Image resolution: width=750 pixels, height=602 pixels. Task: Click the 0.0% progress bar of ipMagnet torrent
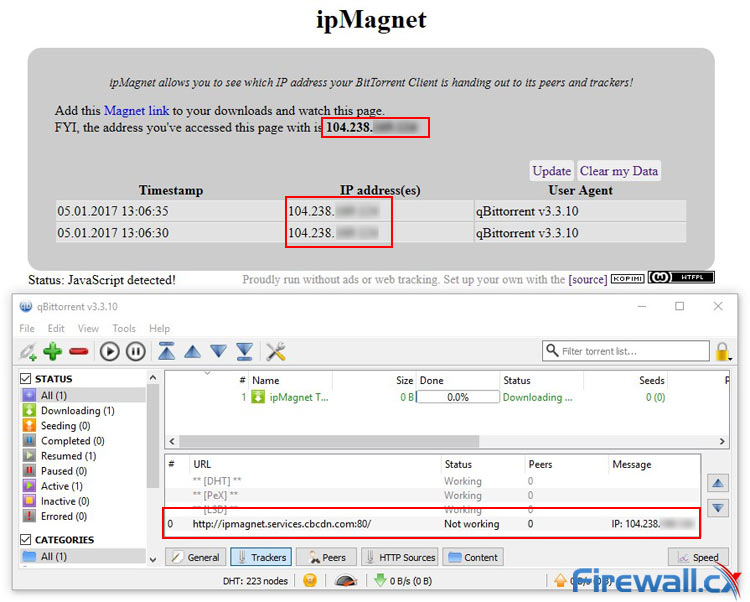(458, 397)
